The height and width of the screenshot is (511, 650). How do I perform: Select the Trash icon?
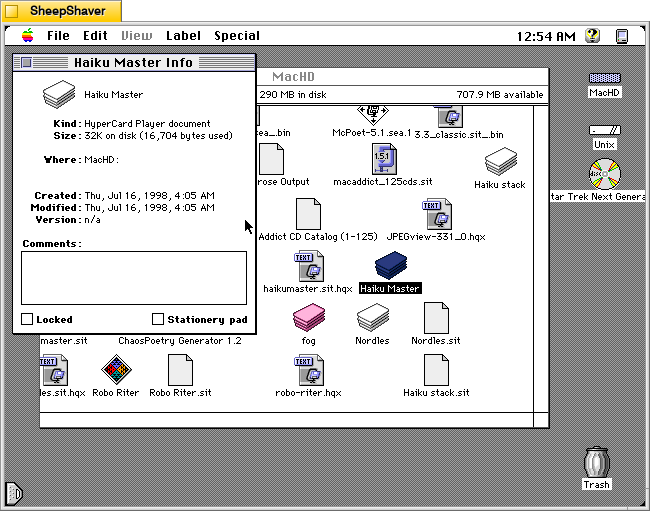(x=597, y=462)
